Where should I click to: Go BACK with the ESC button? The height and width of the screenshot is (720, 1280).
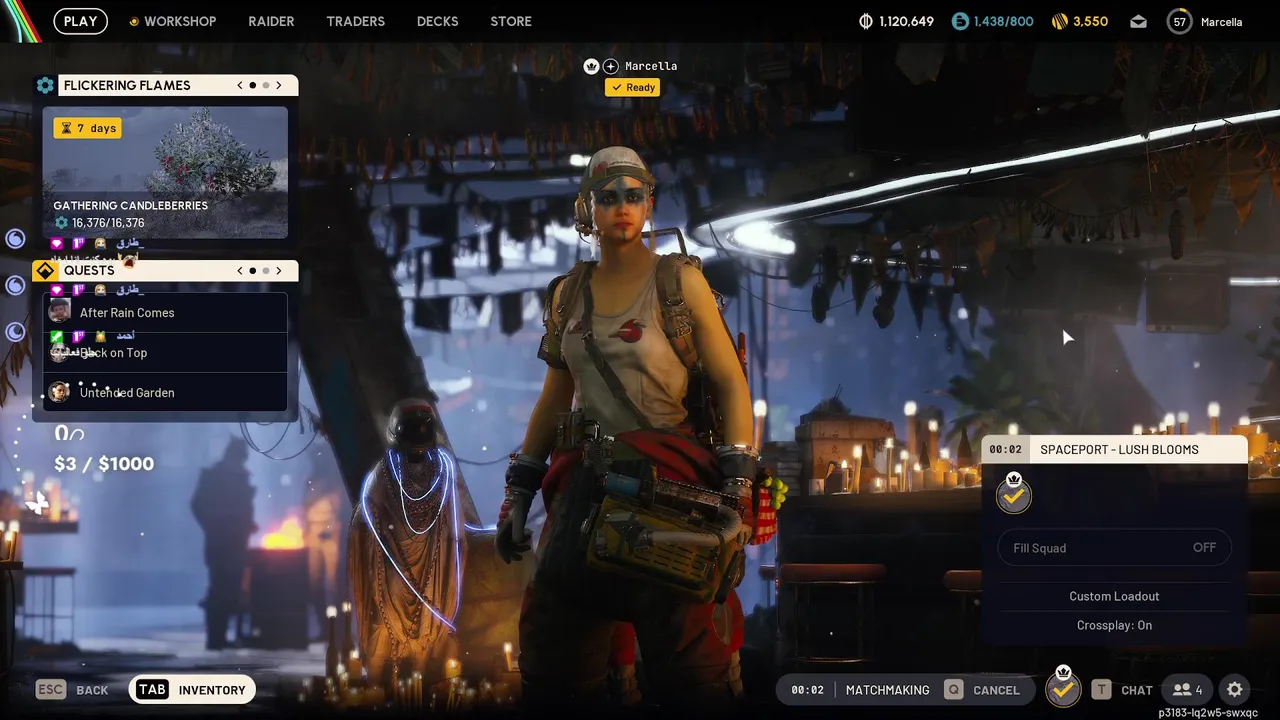72,690
